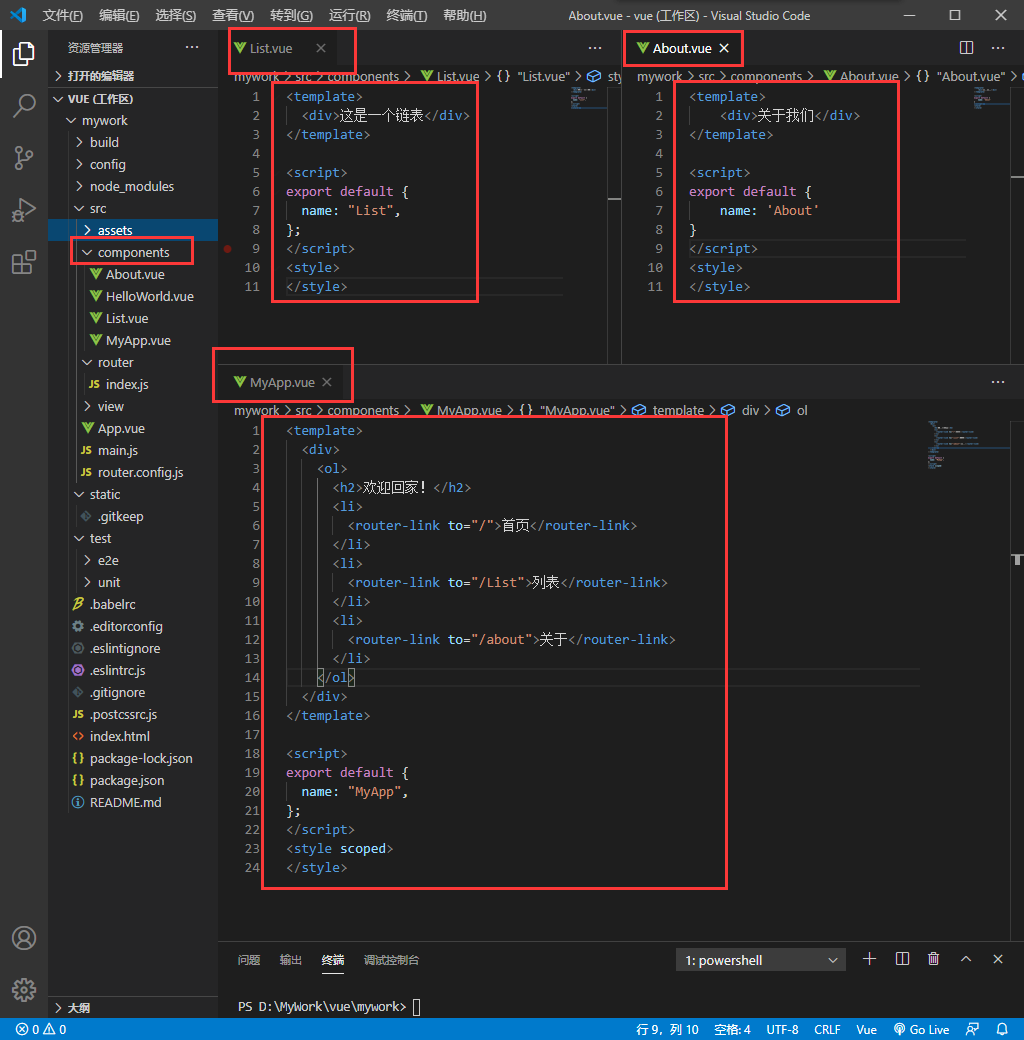Select terminal from powershell dropdown
1024x1040 pixels.
click(761, 960)
